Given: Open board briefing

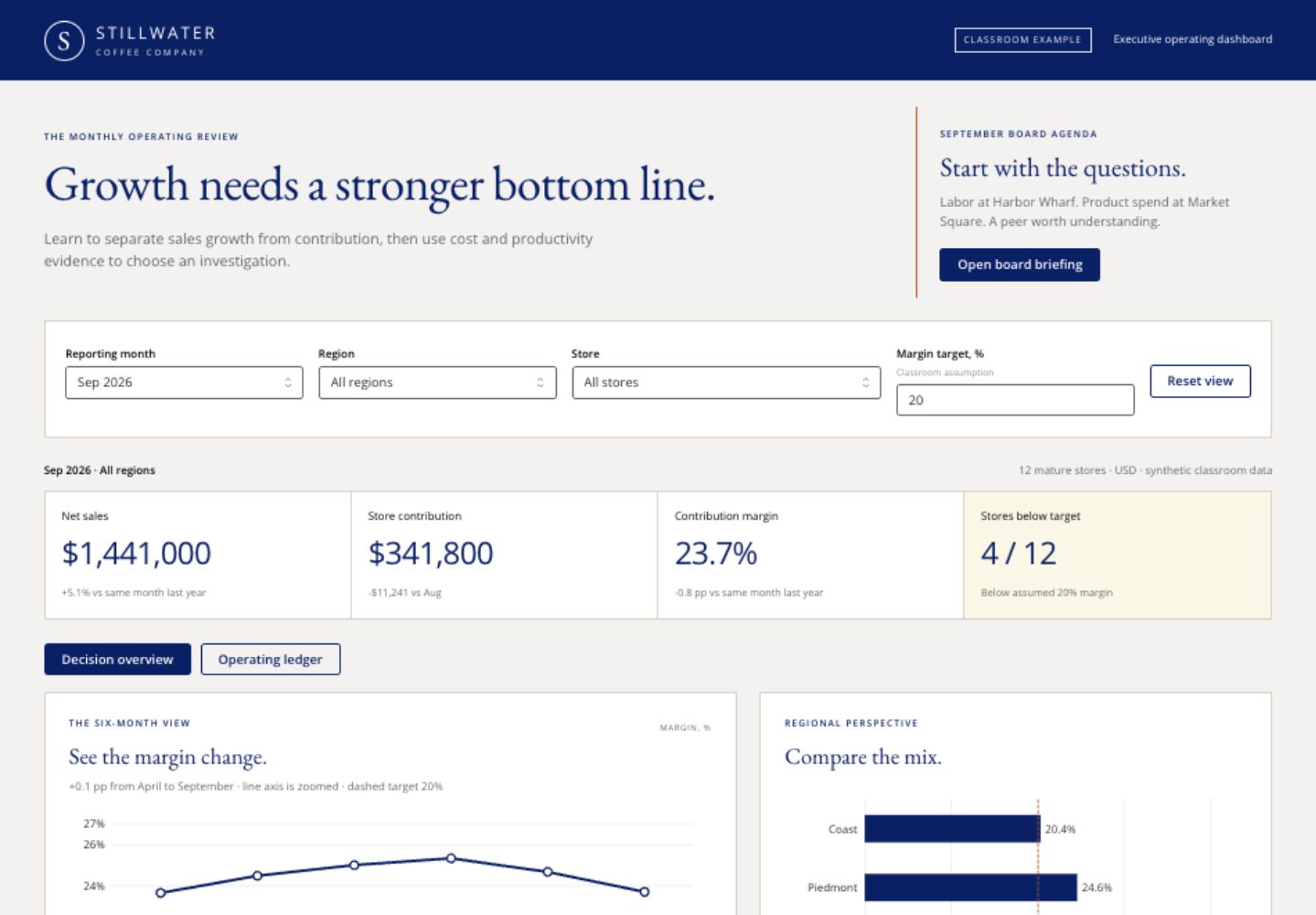Looking at the screenshot, I should [x=1020, y=264].
